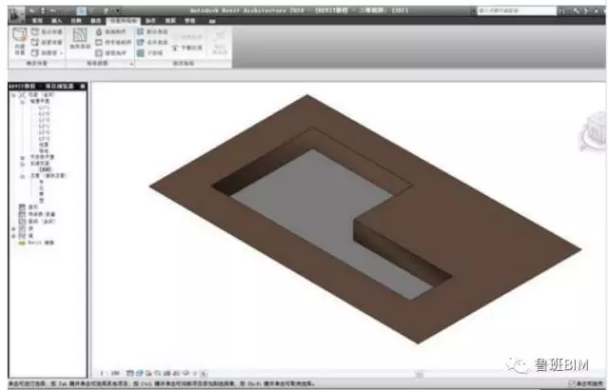
Task: Collapse the 3D Views tree node
Action: pos(22,164)
